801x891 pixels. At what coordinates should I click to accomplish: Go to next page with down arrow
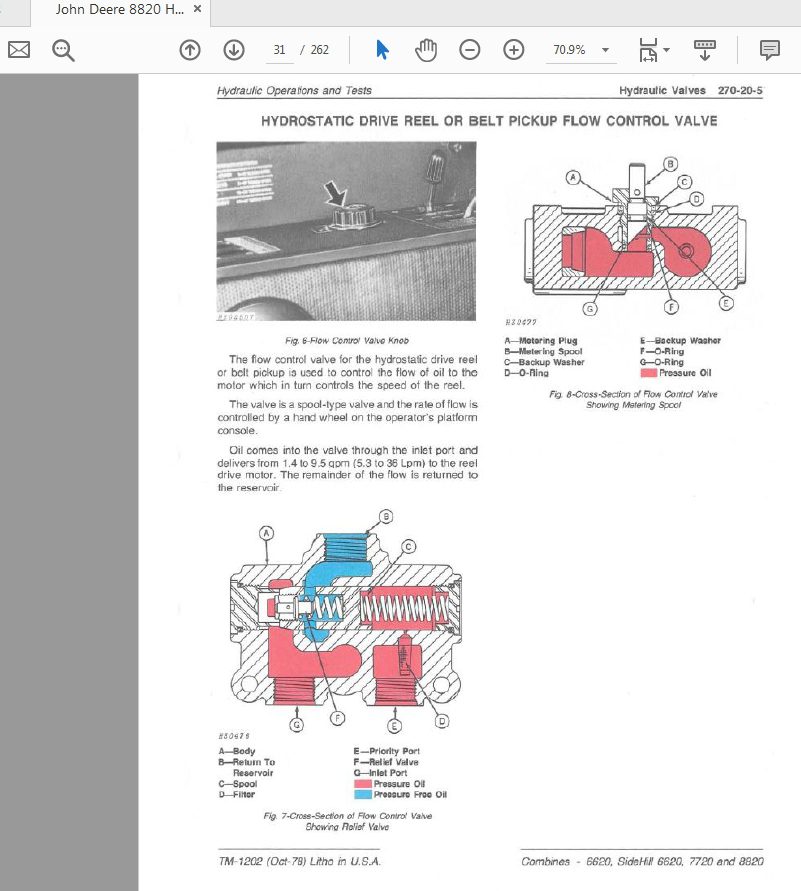tap(233, 50)
